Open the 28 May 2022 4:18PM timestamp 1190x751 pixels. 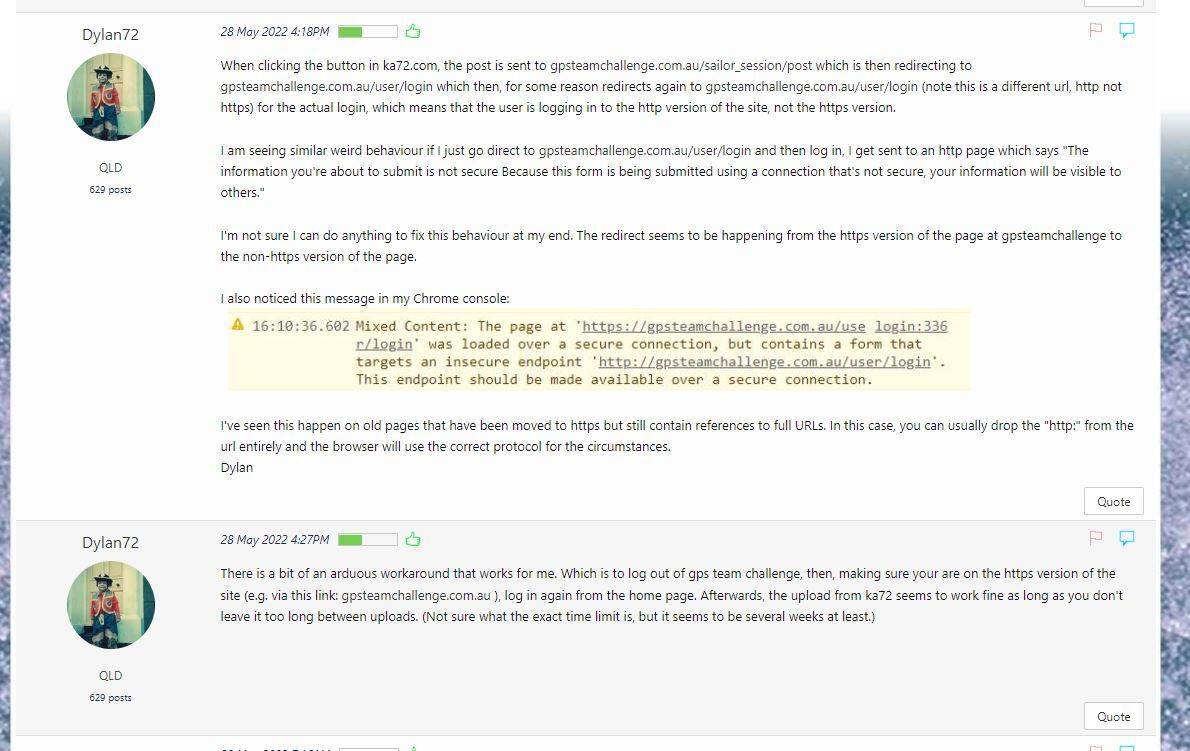click(x=275, y=32)
